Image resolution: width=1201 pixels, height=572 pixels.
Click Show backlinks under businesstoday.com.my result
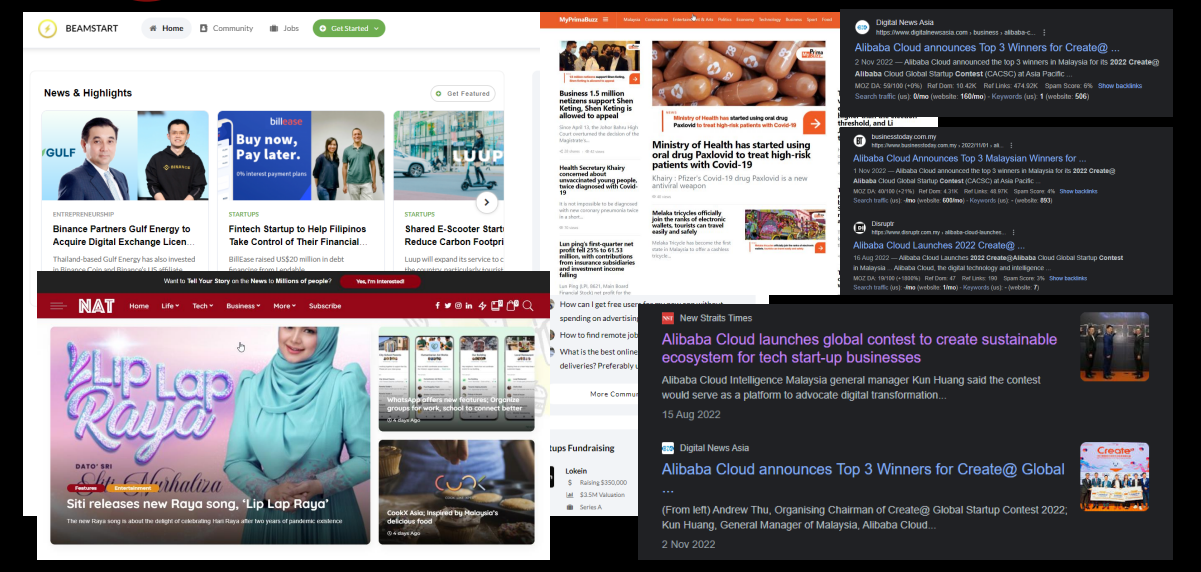tap(1078, 191)
